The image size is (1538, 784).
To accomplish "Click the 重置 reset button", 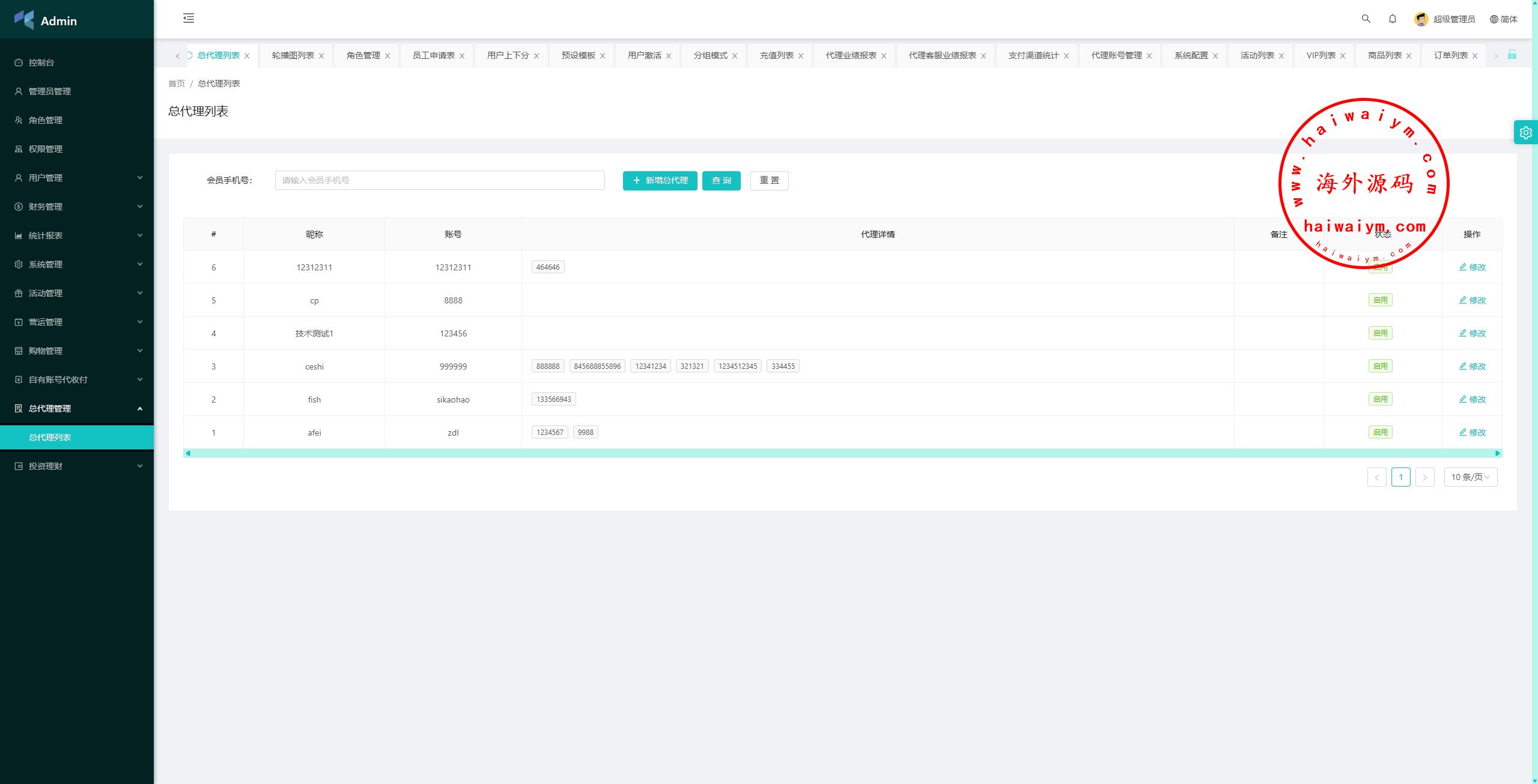I will (x=769, y=180).
